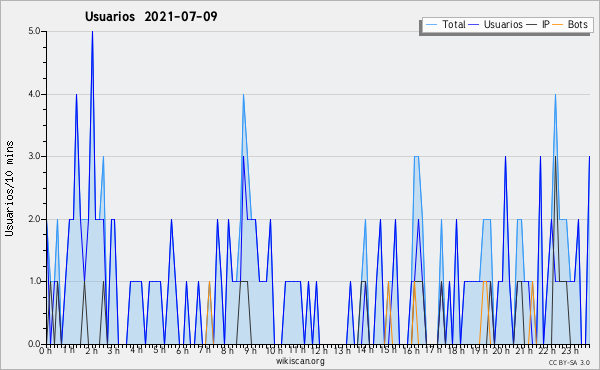Screen dimensions: 600x370
Task: Click the orange Bots legend line
Action: [558, 24]
